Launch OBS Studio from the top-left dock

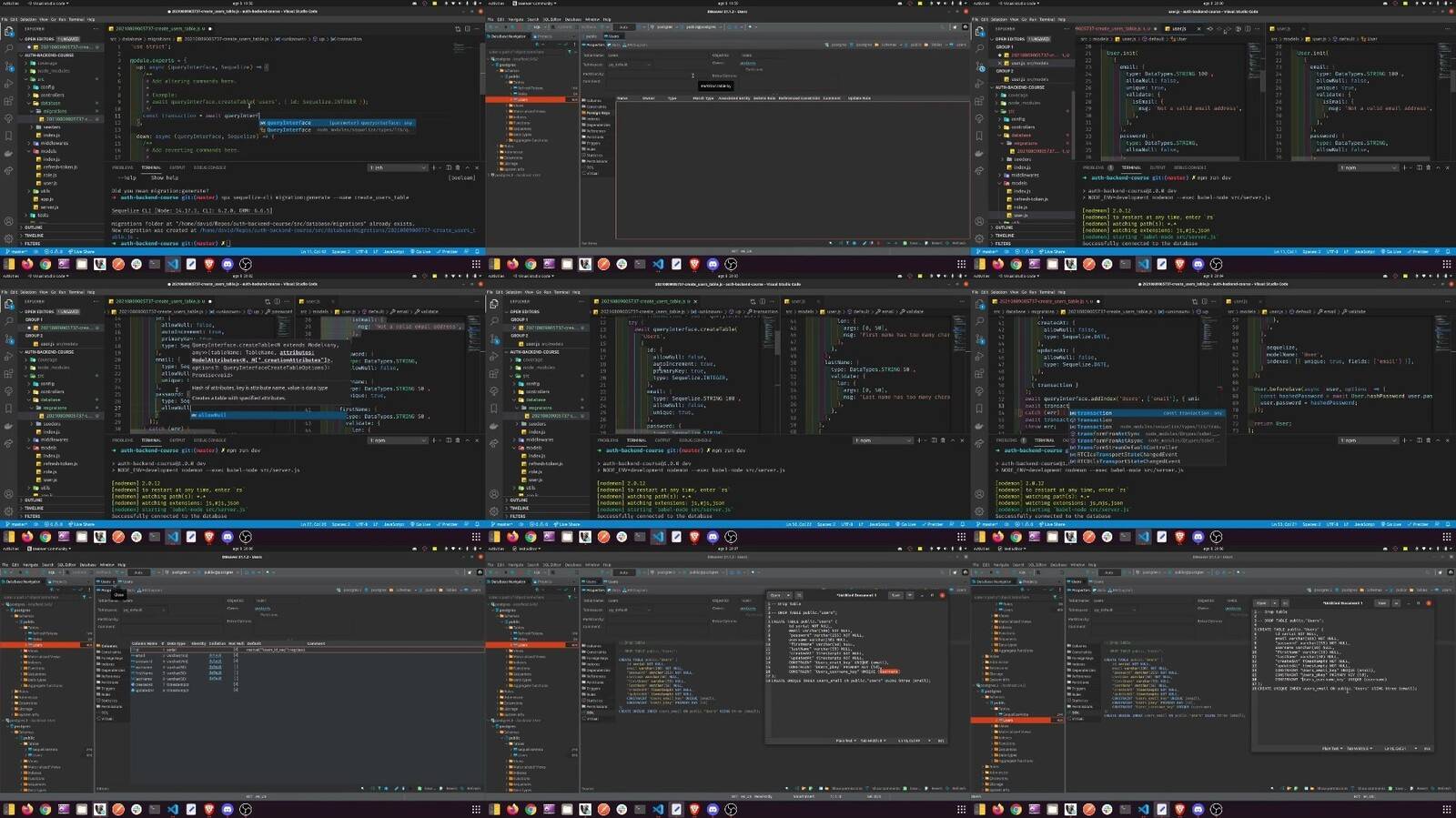pos(246,264)
